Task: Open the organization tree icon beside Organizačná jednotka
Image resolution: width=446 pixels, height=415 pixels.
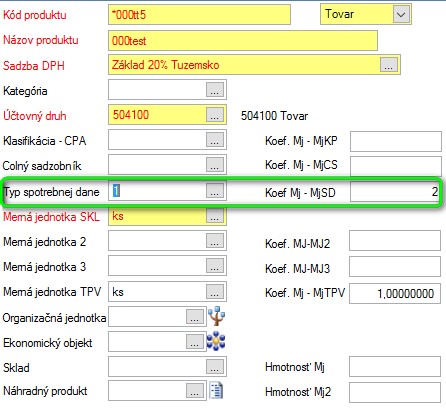Action: (216, 316)
